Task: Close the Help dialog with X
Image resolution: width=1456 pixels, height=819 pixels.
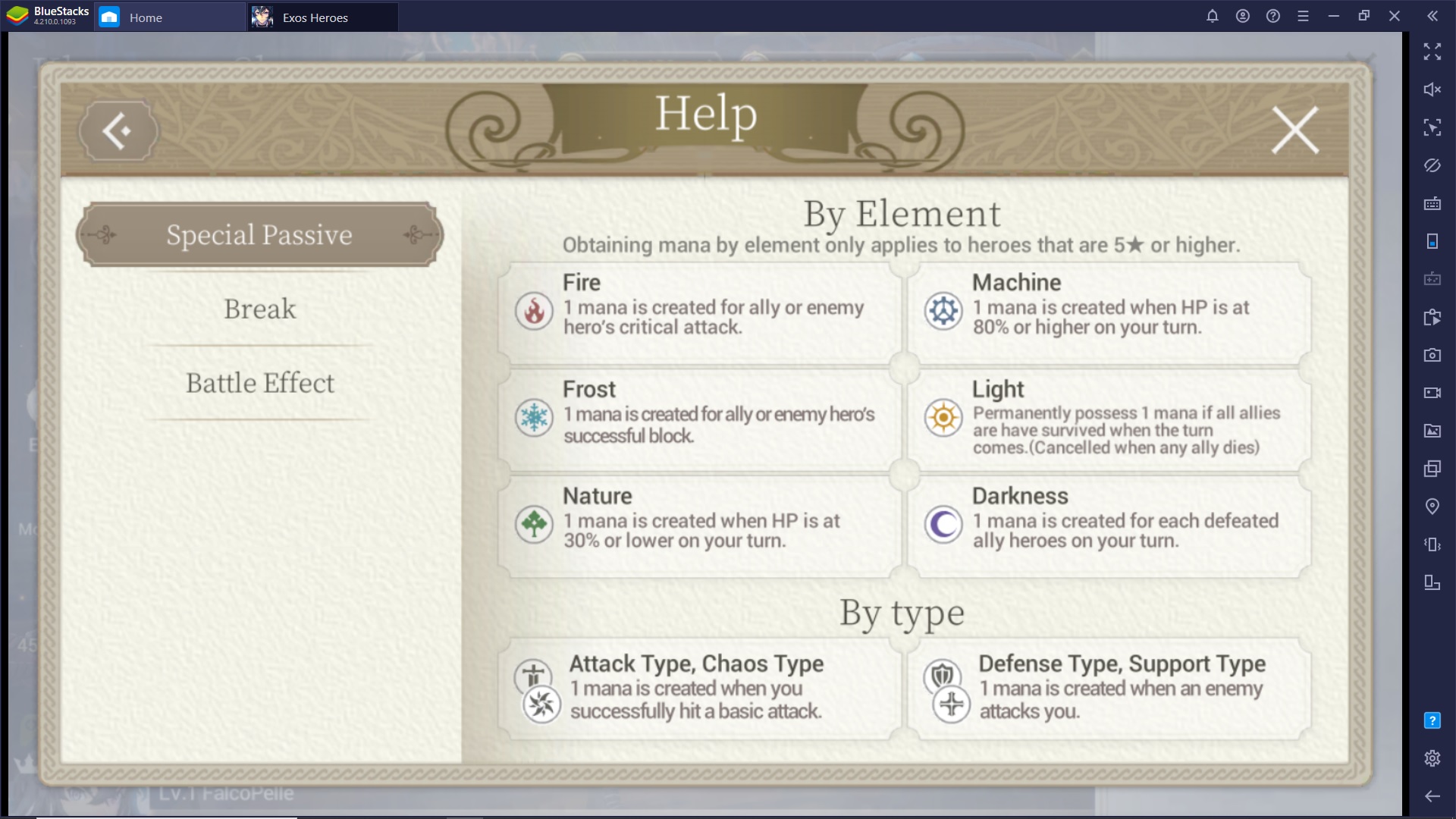Action: [1294, 130]
